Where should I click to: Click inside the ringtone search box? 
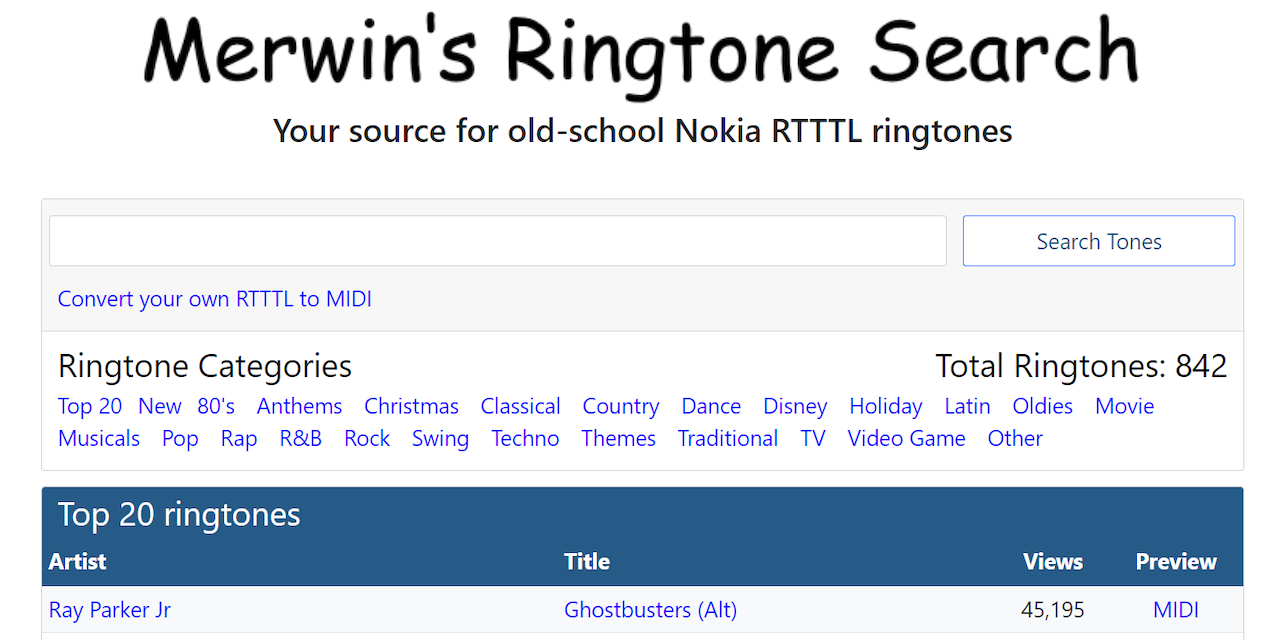[497, 240]
